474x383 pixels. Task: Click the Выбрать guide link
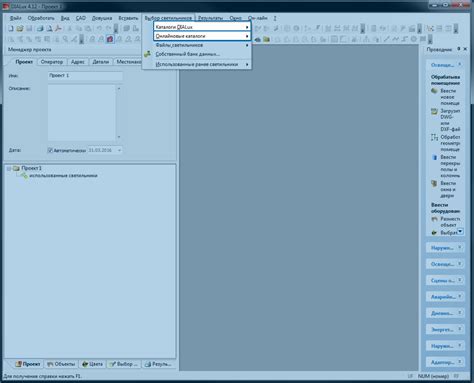[x=448, y=233]
